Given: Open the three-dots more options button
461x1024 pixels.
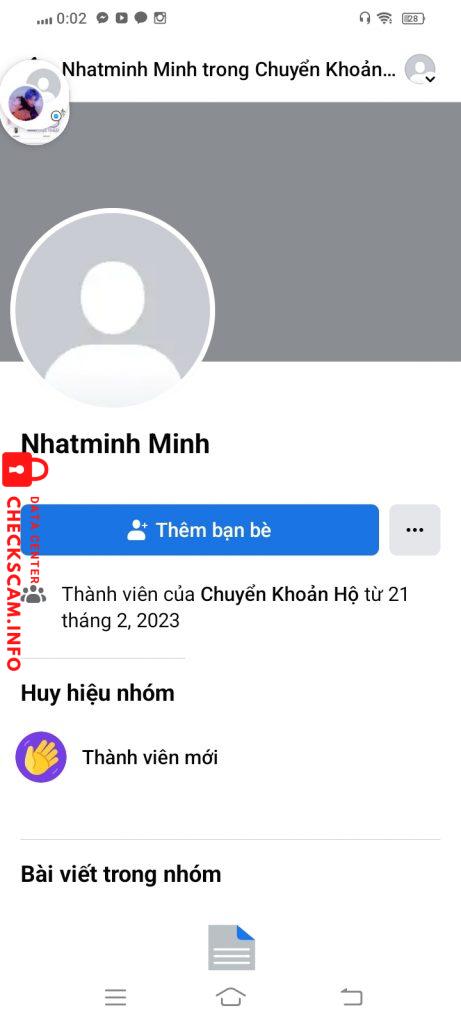Looking at the screenshot, I should tap(415, 530).
